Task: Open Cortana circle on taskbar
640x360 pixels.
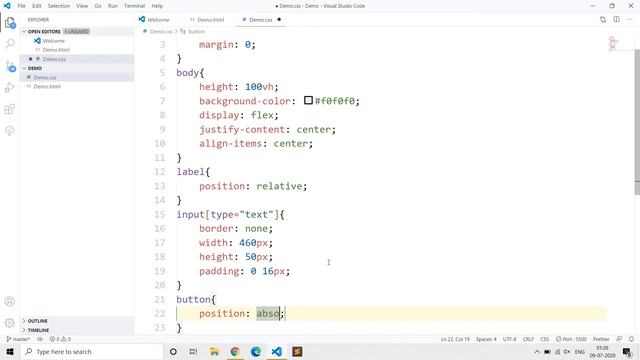Action: pyautogui.click(x=173, y=351)
